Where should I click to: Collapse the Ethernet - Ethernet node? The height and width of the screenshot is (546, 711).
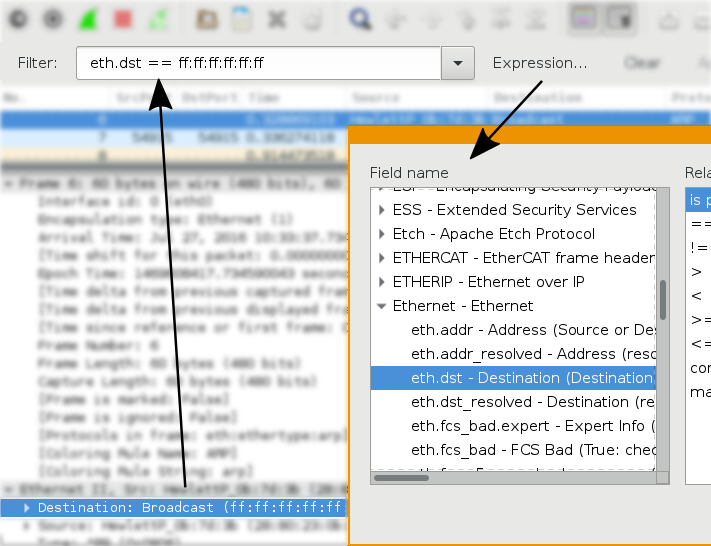382,306
